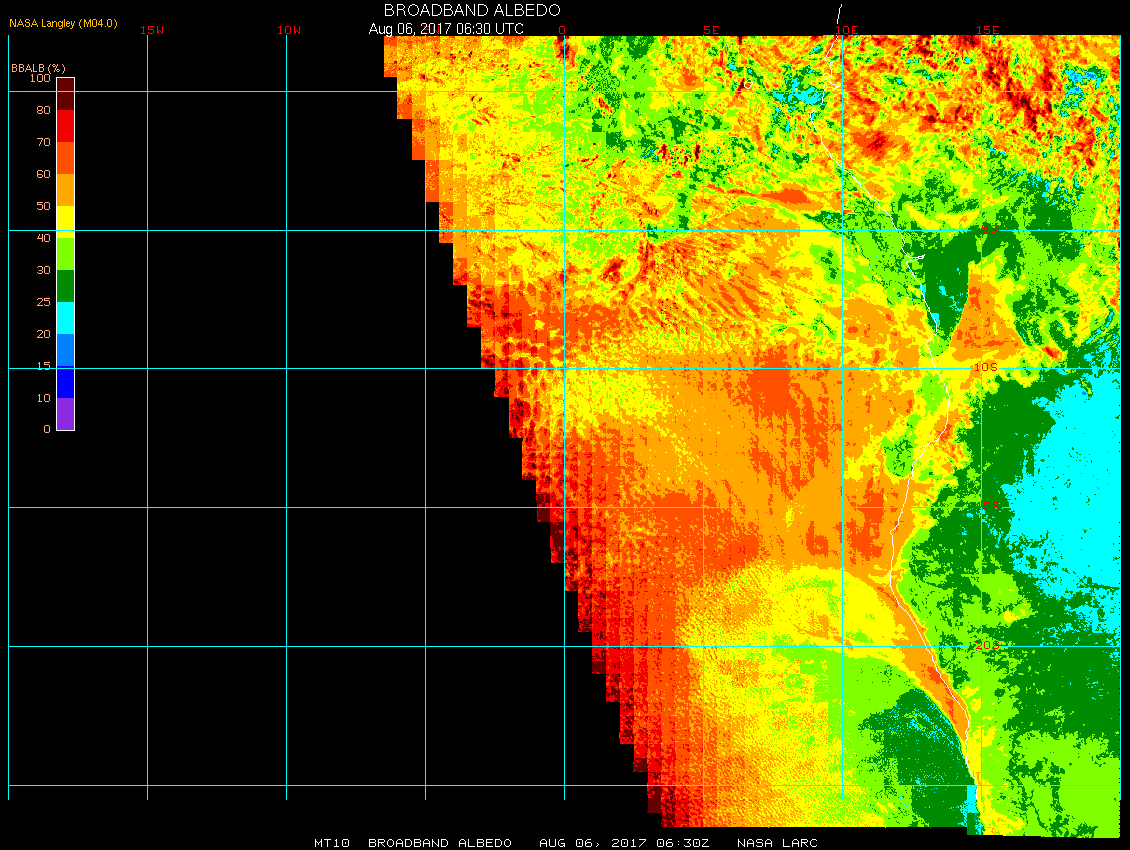
Task: Click the 'Aug 06, 2017 06:30 UTC' timestamp
Action: (446, 29)
